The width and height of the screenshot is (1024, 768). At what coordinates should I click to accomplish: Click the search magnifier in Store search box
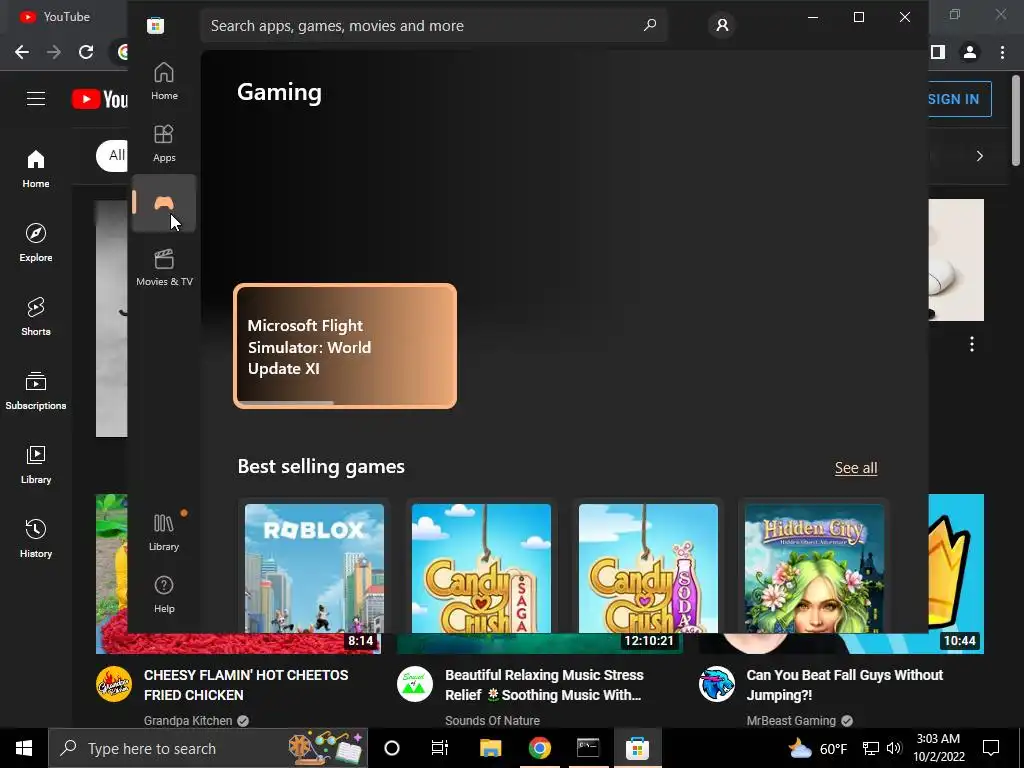(x=650, y=25)
